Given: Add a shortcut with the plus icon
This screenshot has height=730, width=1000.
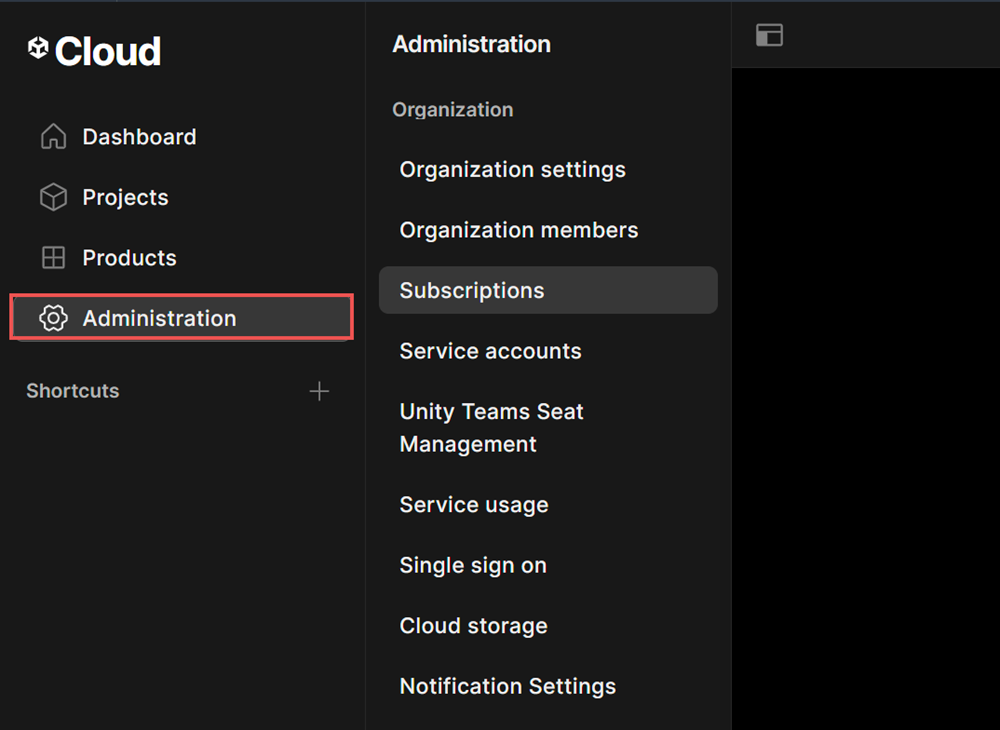Looking at the screenshot, I should [x=319, y=391].
